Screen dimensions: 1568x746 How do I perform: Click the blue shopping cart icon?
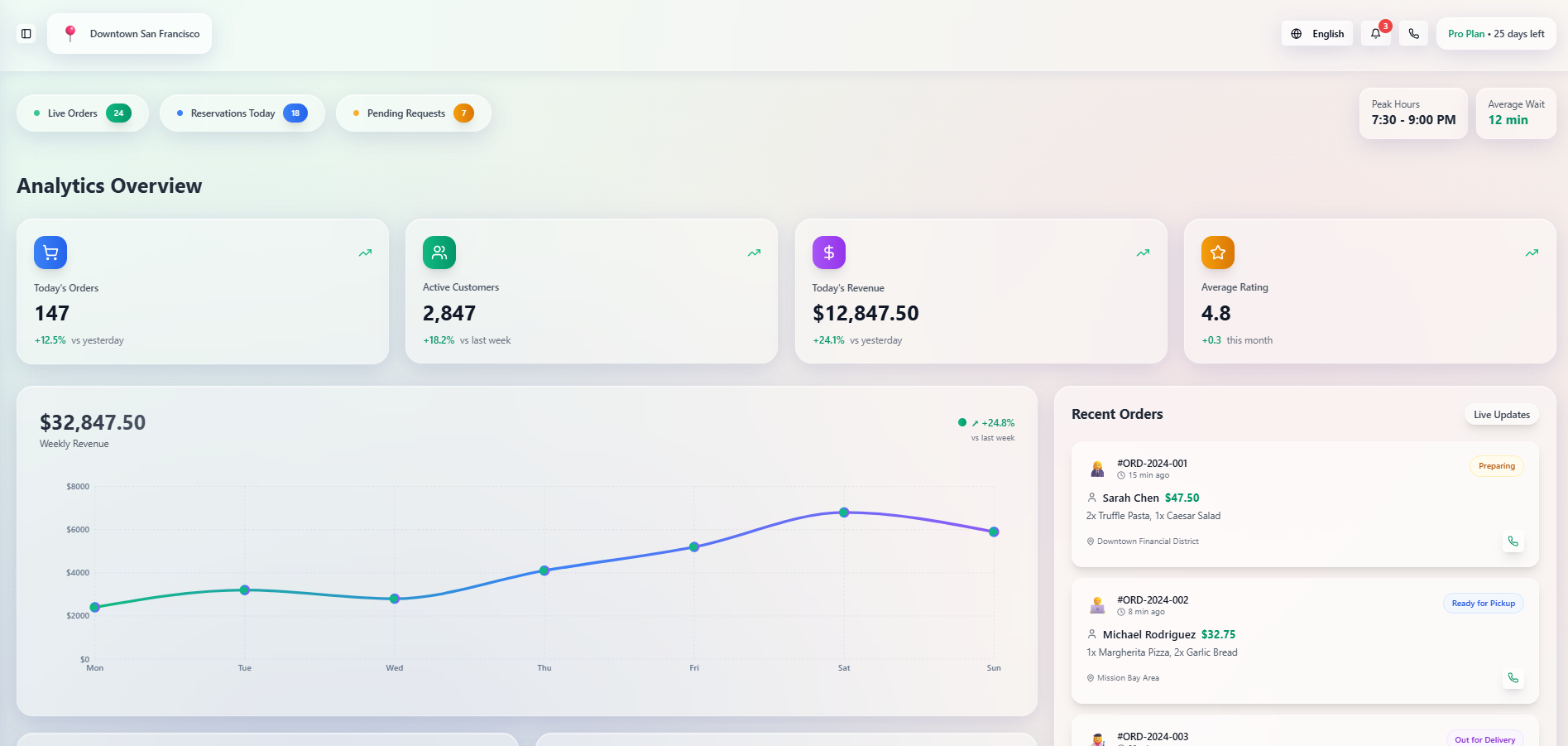(50, 253)
